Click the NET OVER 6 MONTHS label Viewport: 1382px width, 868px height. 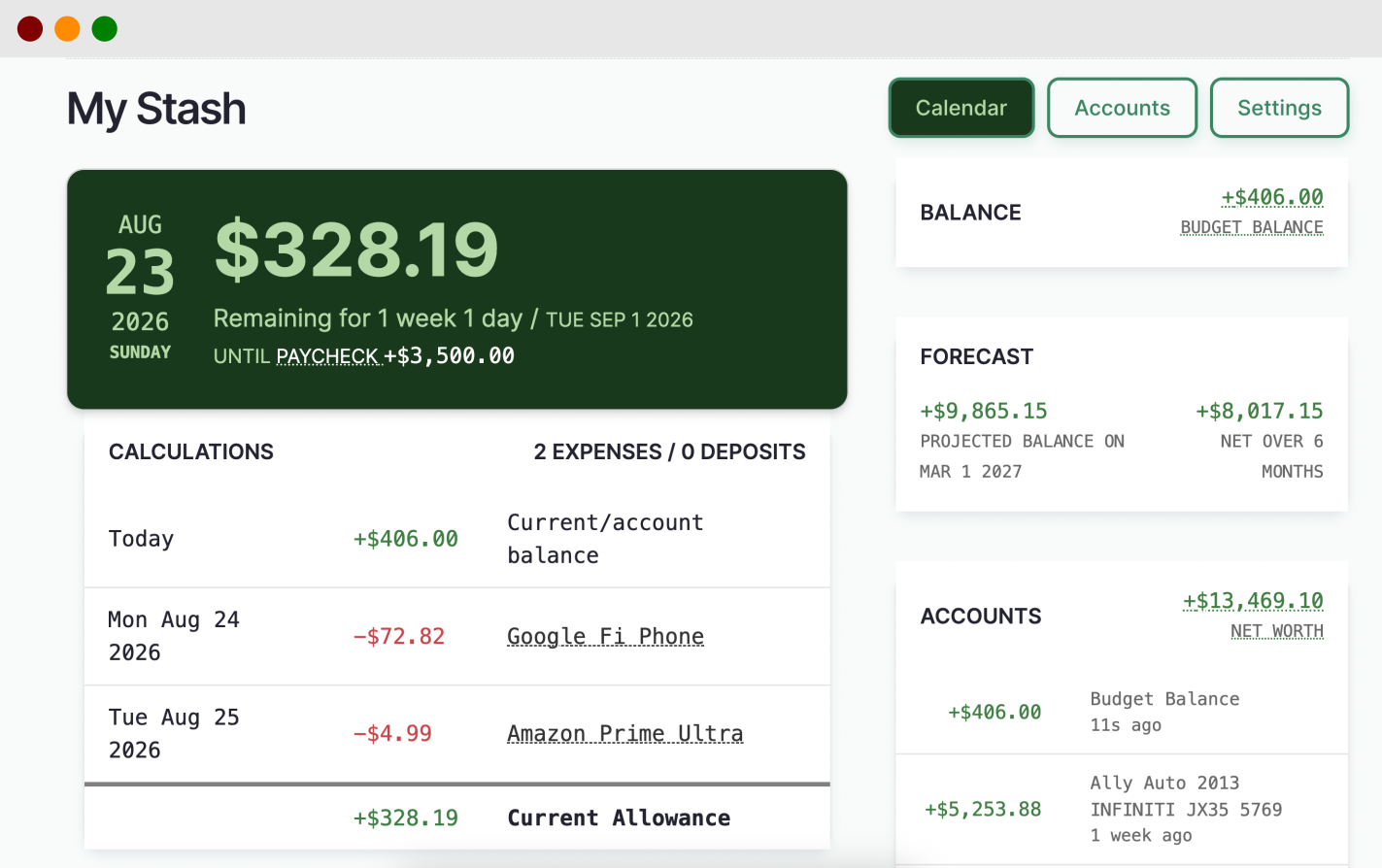[x=1272, y=456]
